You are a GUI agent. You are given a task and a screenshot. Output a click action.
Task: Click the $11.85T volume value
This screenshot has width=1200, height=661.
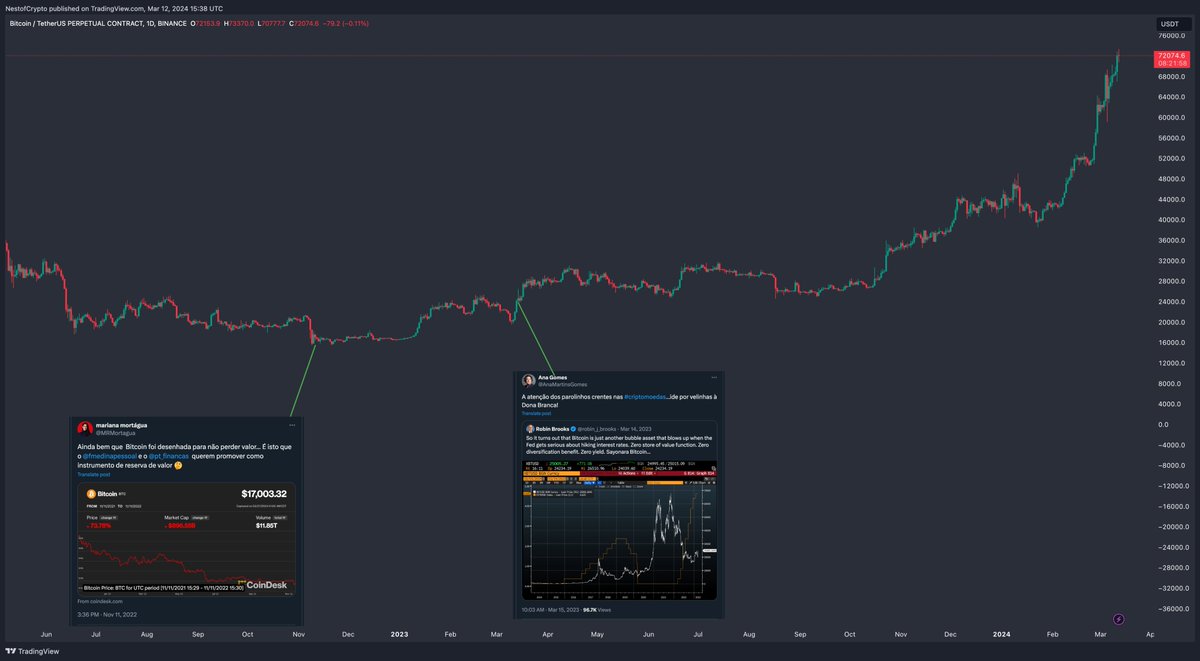point(266,525)
